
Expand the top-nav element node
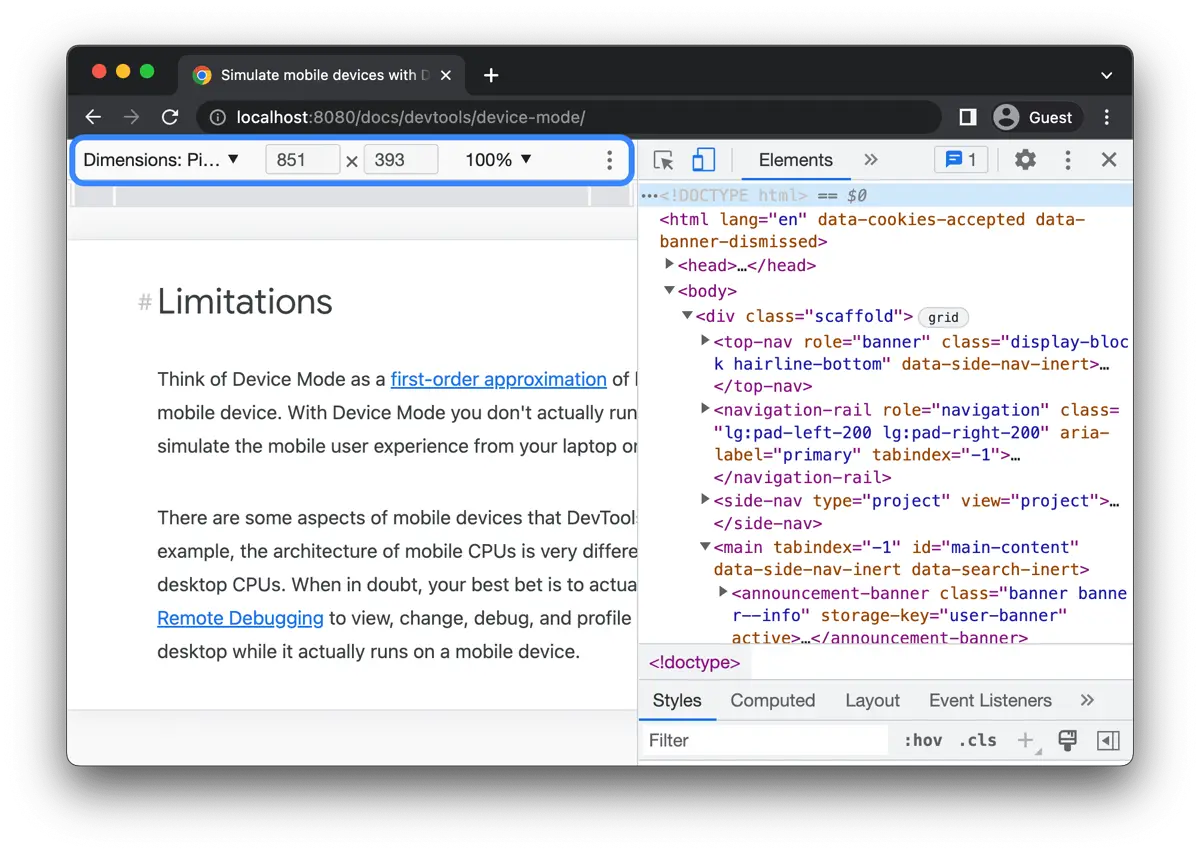[x=706, y=341]
